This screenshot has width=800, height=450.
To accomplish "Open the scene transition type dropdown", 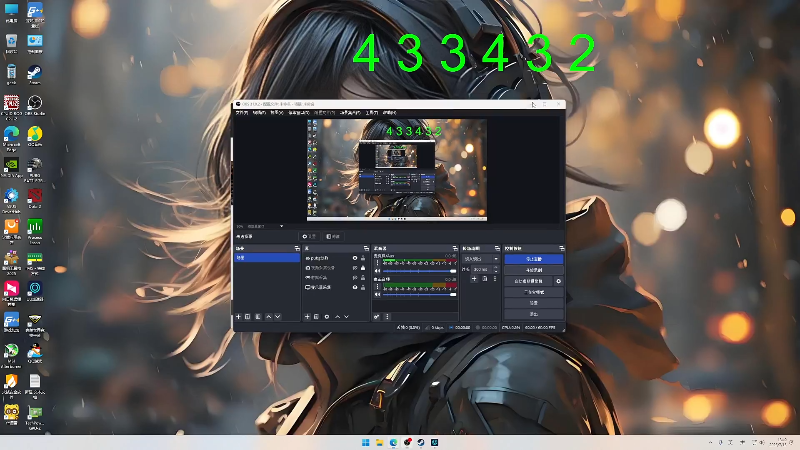I will 481,259.
